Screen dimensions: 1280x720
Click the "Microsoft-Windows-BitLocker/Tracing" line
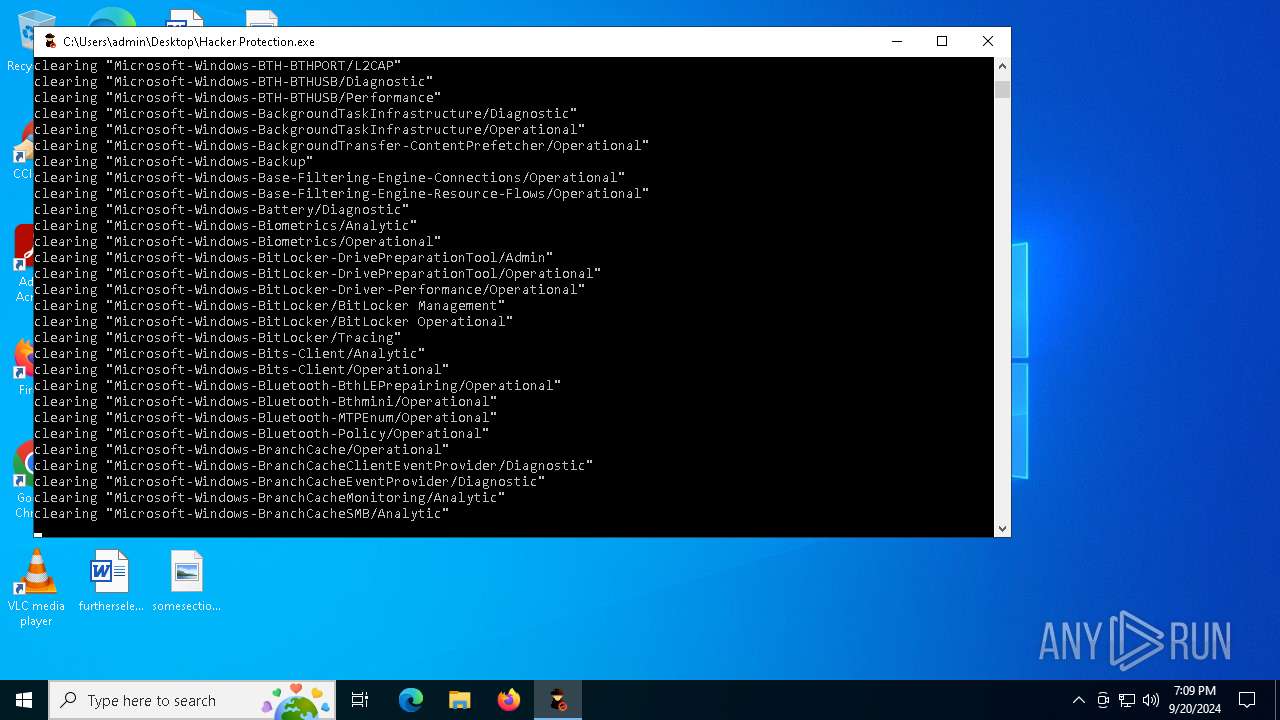click(x=218, y=337)
